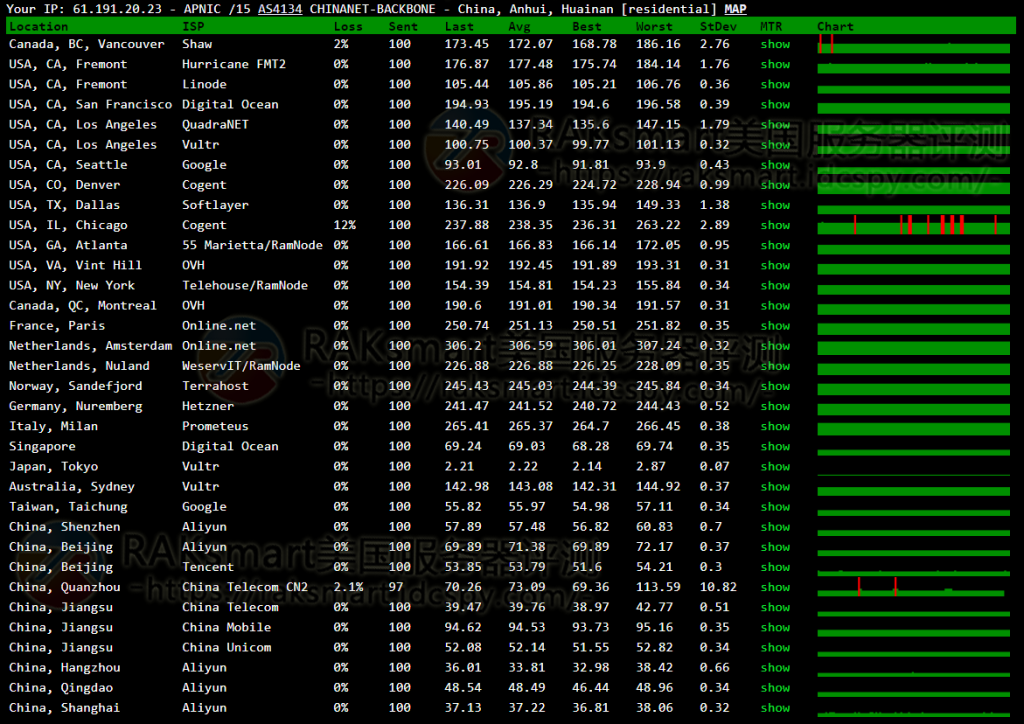
Task: Show MTR for France, Paris row
Action: click(775, 326)
